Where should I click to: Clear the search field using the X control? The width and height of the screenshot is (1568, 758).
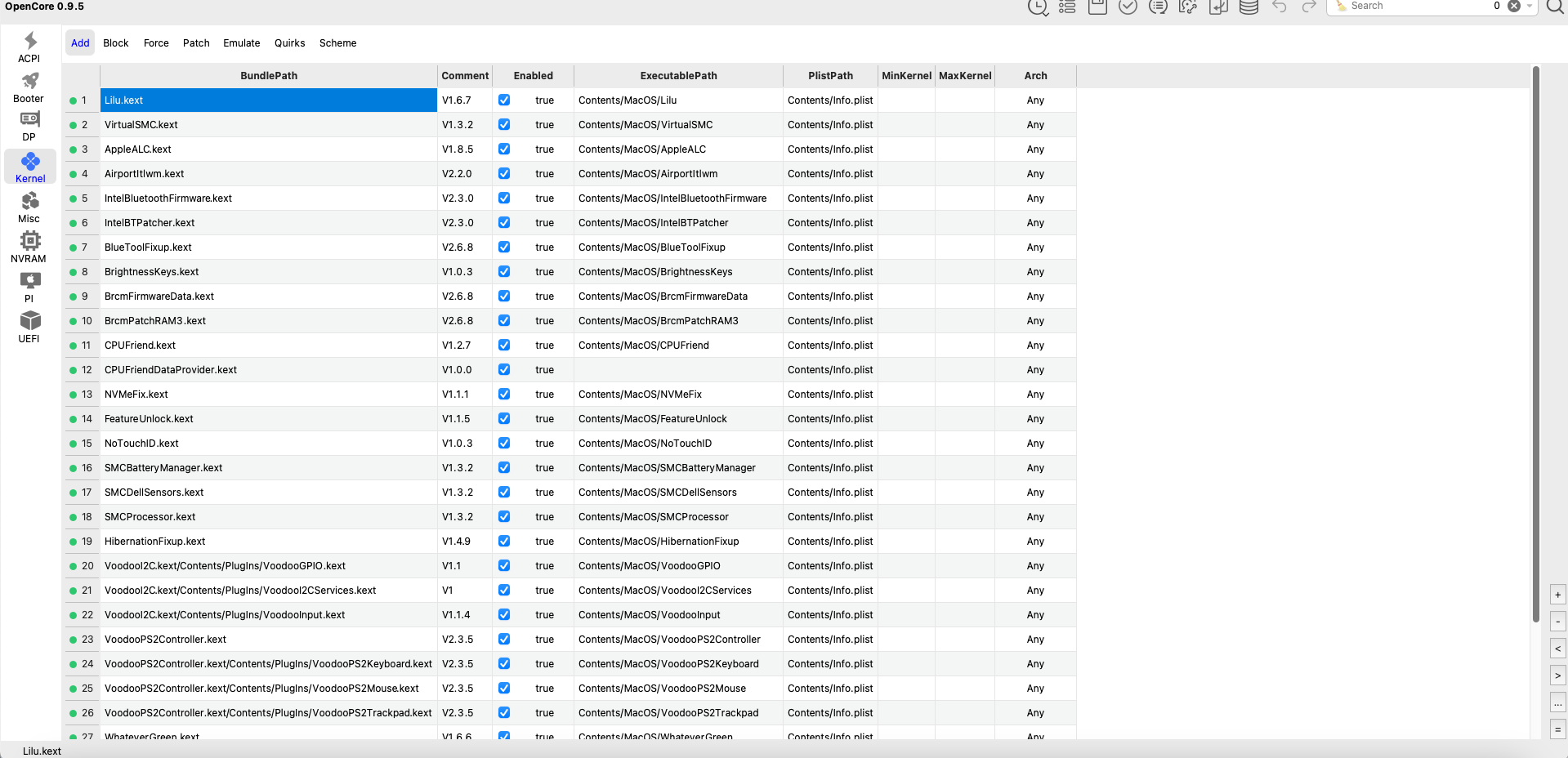(x=1514, y=7)
